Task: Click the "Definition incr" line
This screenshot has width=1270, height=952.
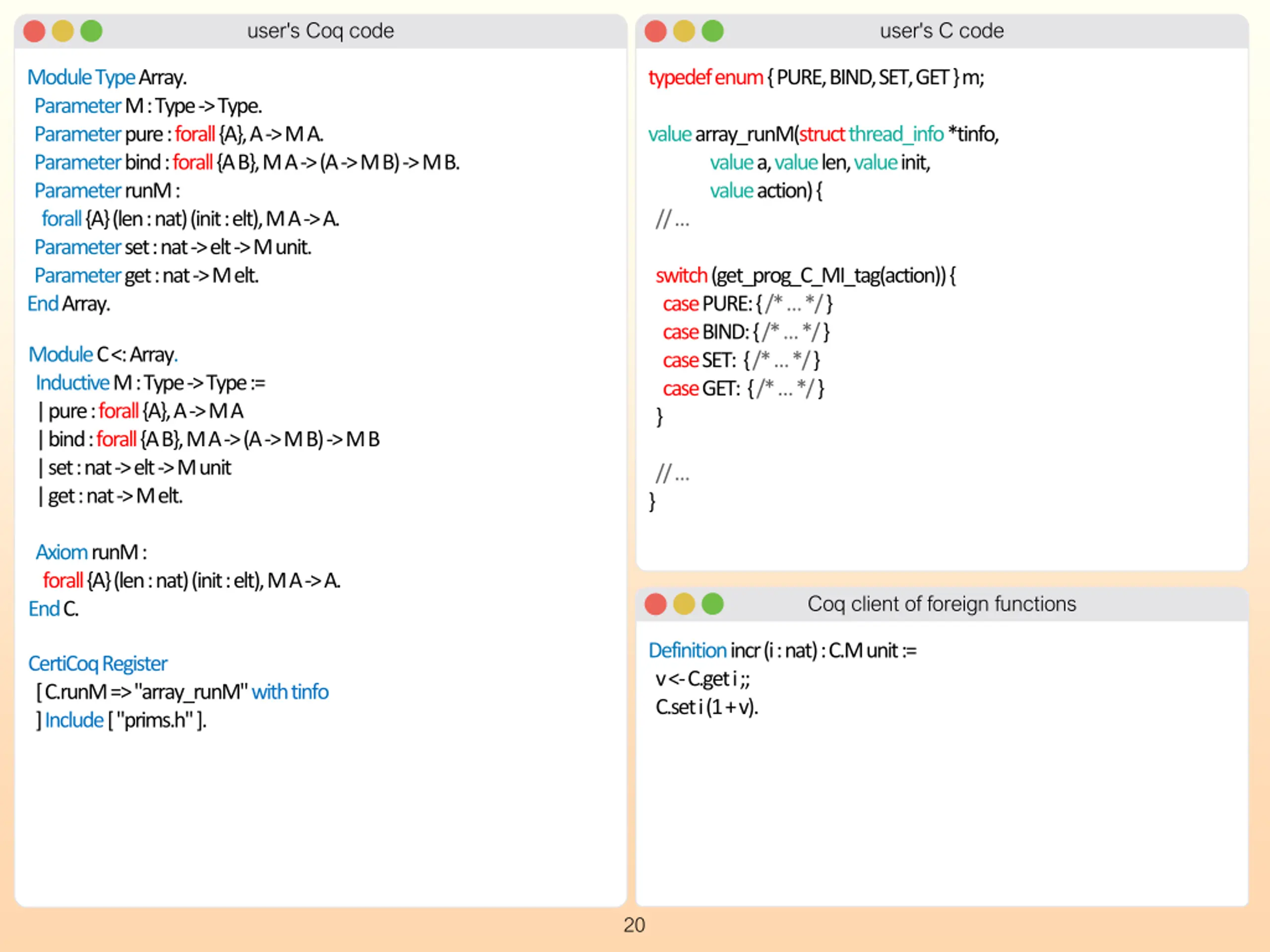Action: click(782, 651)
